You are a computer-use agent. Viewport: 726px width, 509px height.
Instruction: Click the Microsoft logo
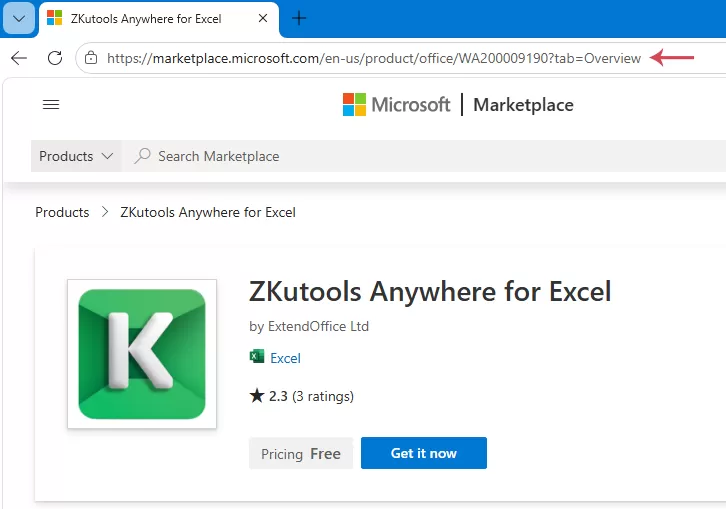click(x=396, y=105)
